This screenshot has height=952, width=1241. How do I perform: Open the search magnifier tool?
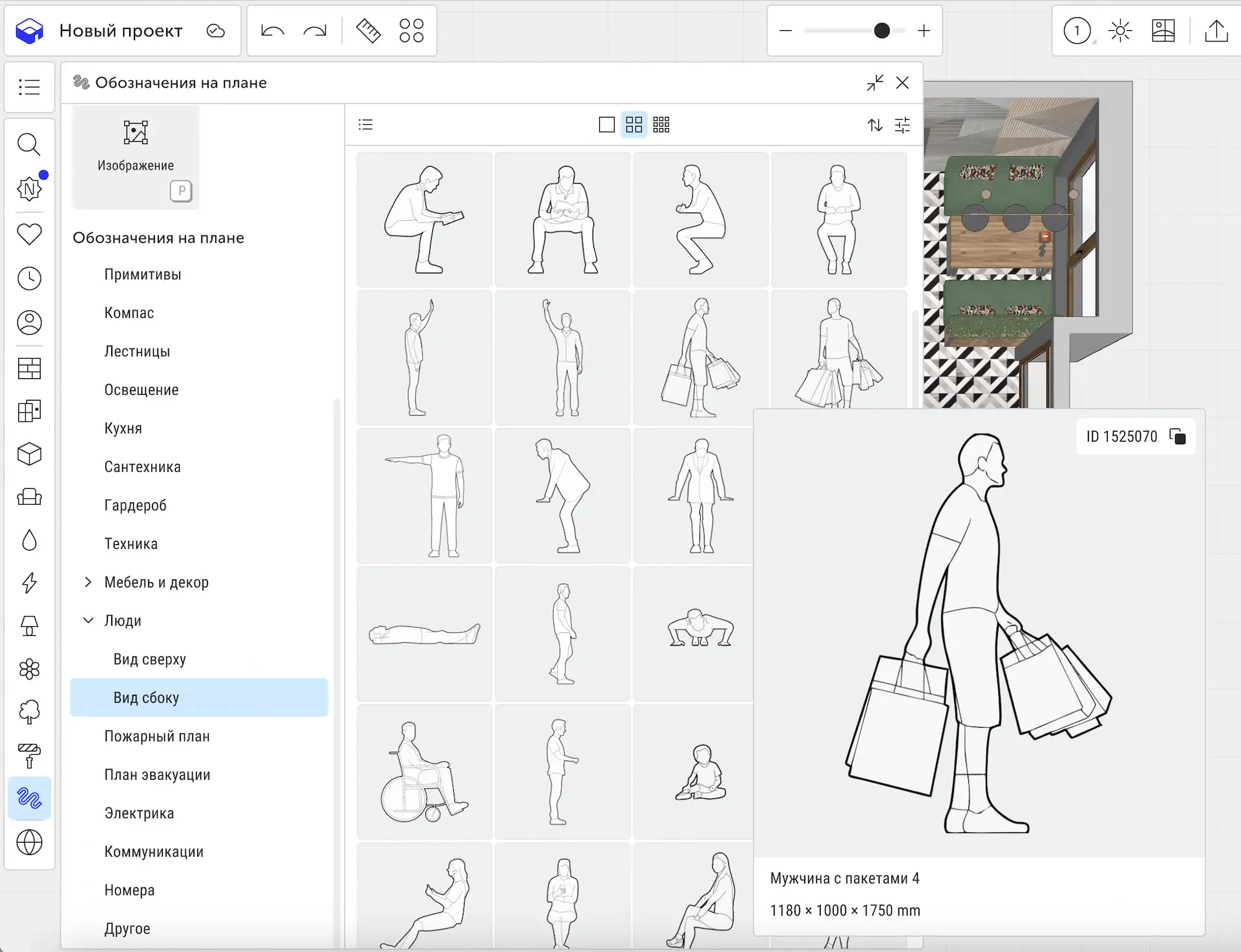click(x=29, y=144)
